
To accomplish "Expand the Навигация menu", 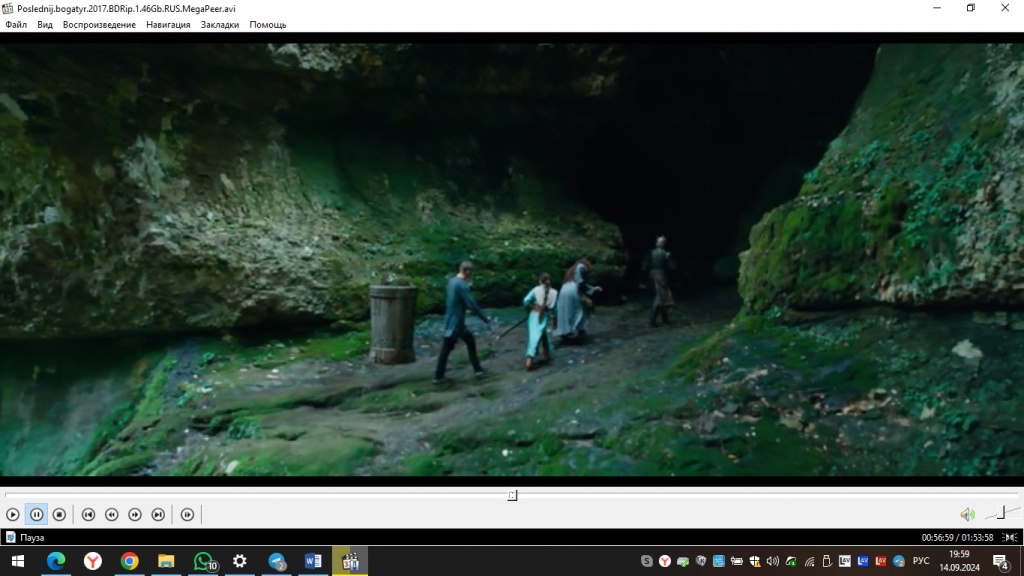I will pos(168,25).
